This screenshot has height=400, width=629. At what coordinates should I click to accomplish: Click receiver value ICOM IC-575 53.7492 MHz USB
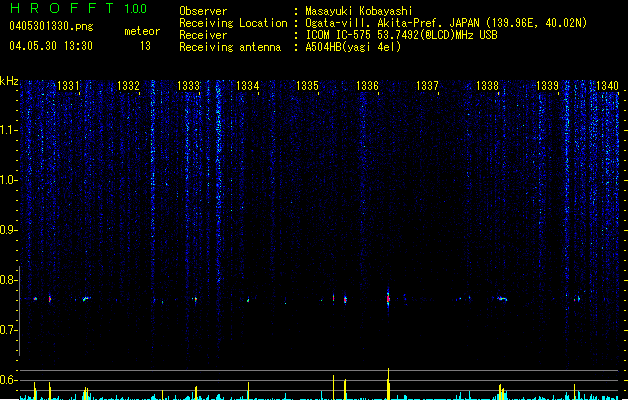coord(402,35)
